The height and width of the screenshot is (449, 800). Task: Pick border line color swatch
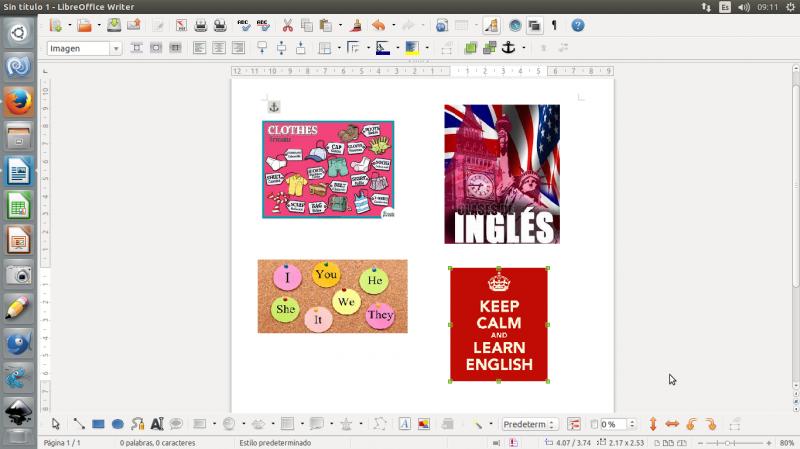tap(383, 48)
